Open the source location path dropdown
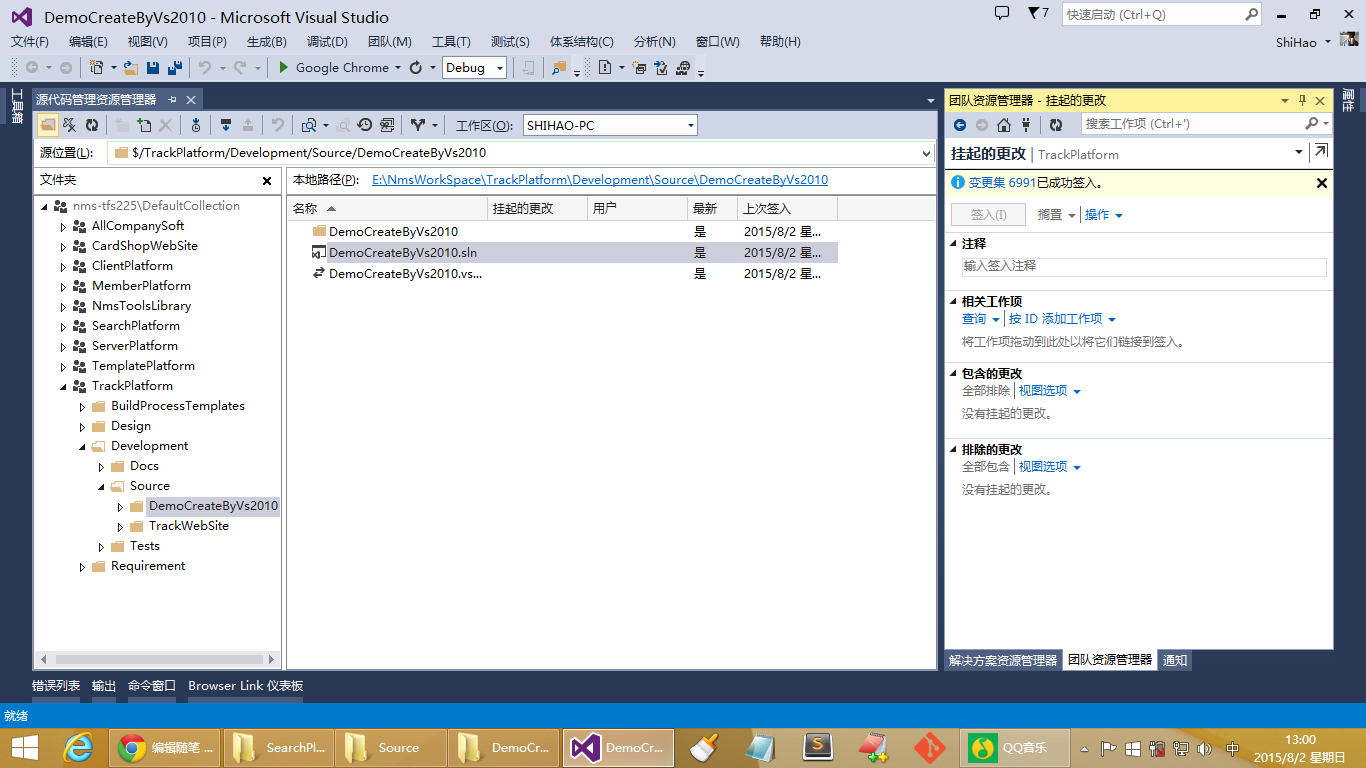Screen dimensions: 1366x768 (x=926, y=153)
